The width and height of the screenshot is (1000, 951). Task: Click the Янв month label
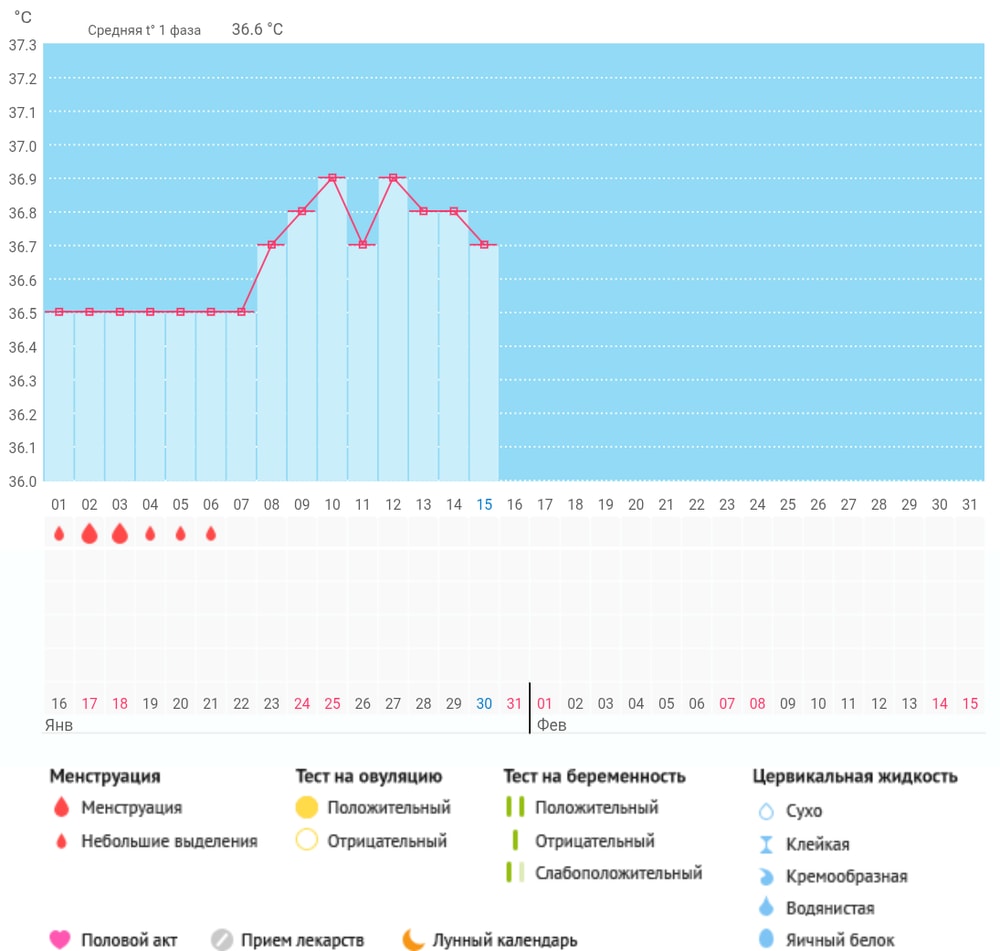click(59, 725)
